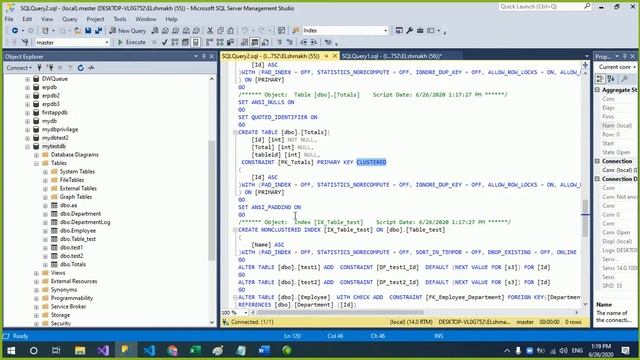Open Chrome from the taskbar

point(172,350)
